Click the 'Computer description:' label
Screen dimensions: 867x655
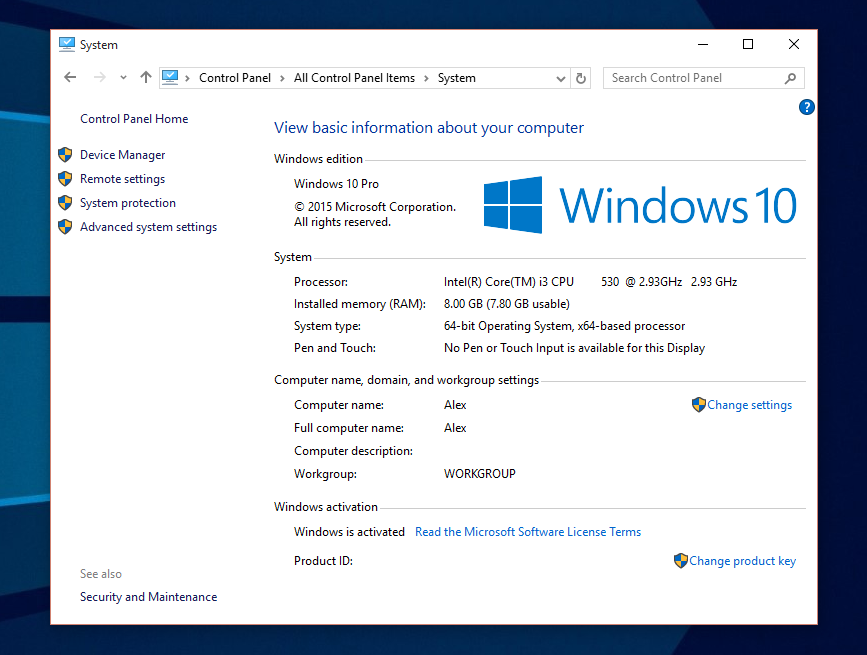tap(353, 451)
